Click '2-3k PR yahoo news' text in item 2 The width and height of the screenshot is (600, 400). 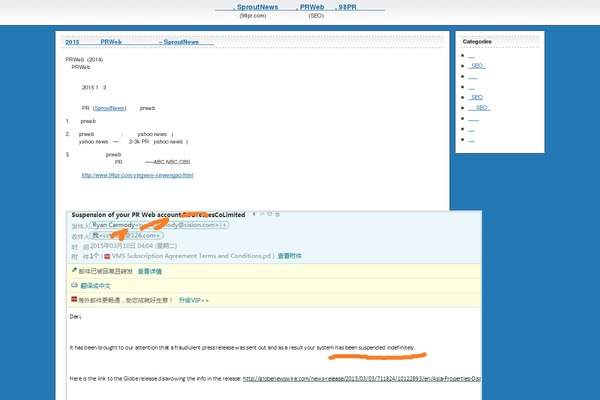tap(156, 142)
